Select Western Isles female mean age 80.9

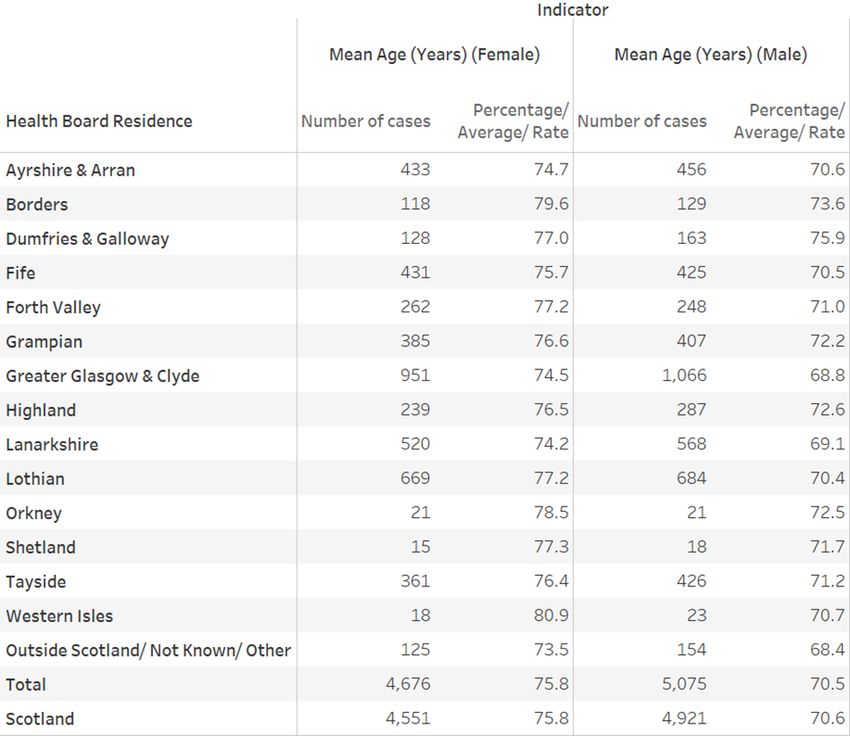(x=551, y=615)
